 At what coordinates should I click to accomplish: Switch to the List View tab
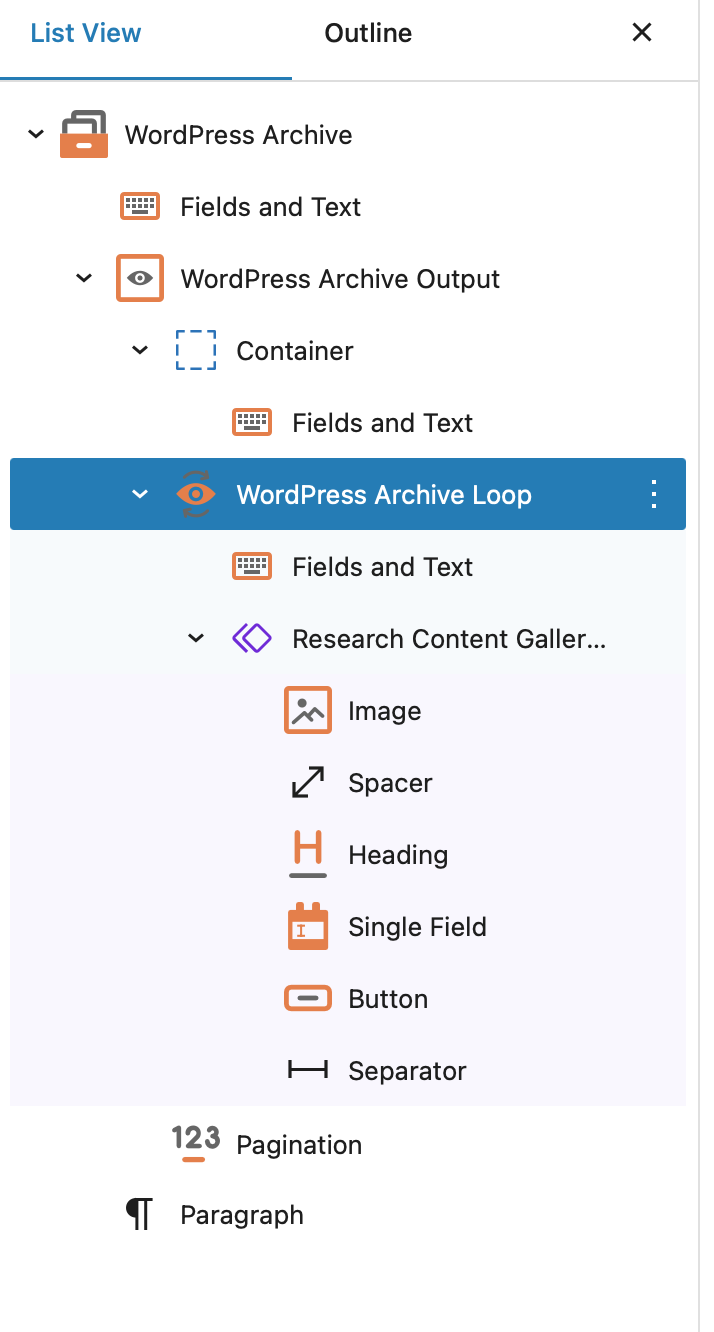86,33
